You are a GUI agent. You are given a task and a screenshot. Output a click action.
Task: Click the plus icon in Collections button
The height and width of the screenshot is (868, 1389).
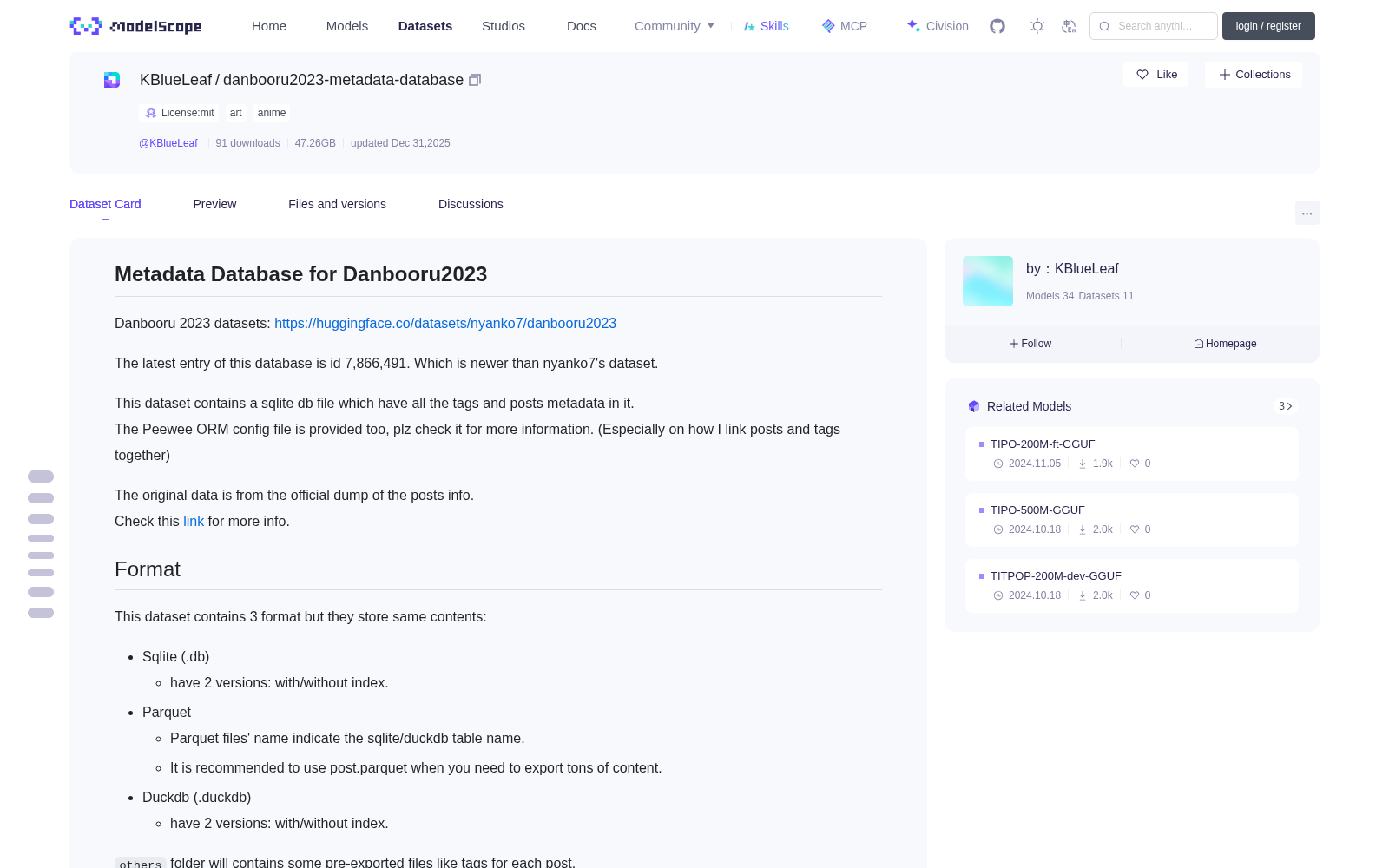pos(1225,75)
